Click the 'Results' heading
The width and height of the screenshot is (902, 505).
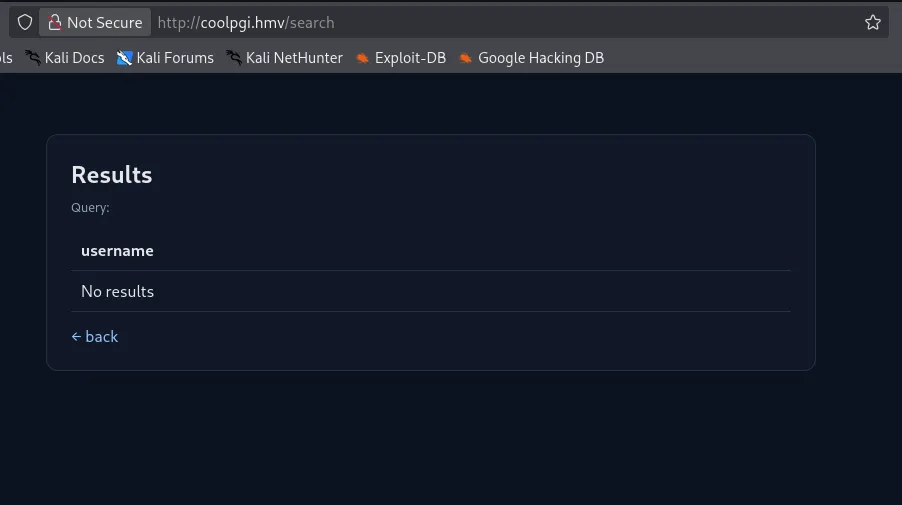(x=111, y=175)
